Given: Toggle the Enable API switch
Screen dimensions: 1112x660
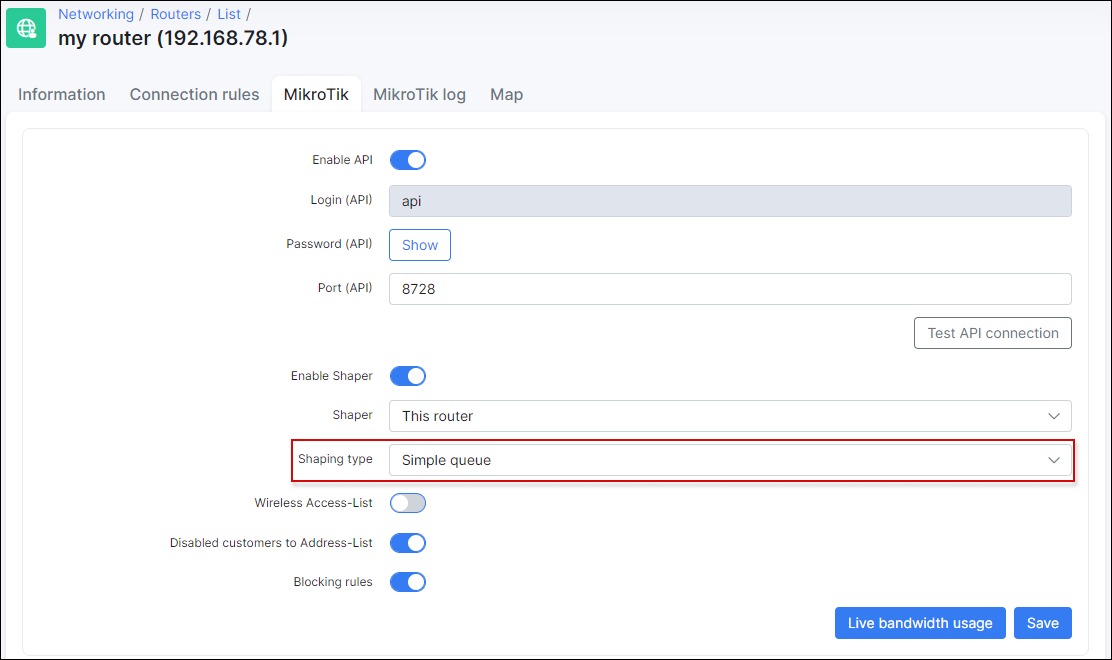Looking at the screenshot, I should pos(408,160).
